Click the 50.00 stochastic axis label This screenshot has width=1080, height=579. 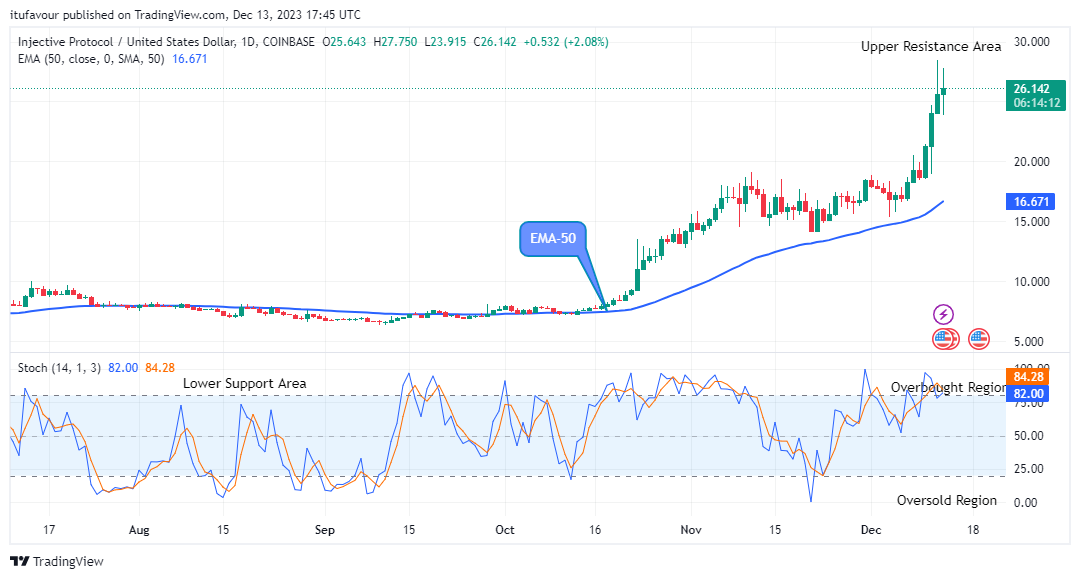click(x=1029, y=436)
